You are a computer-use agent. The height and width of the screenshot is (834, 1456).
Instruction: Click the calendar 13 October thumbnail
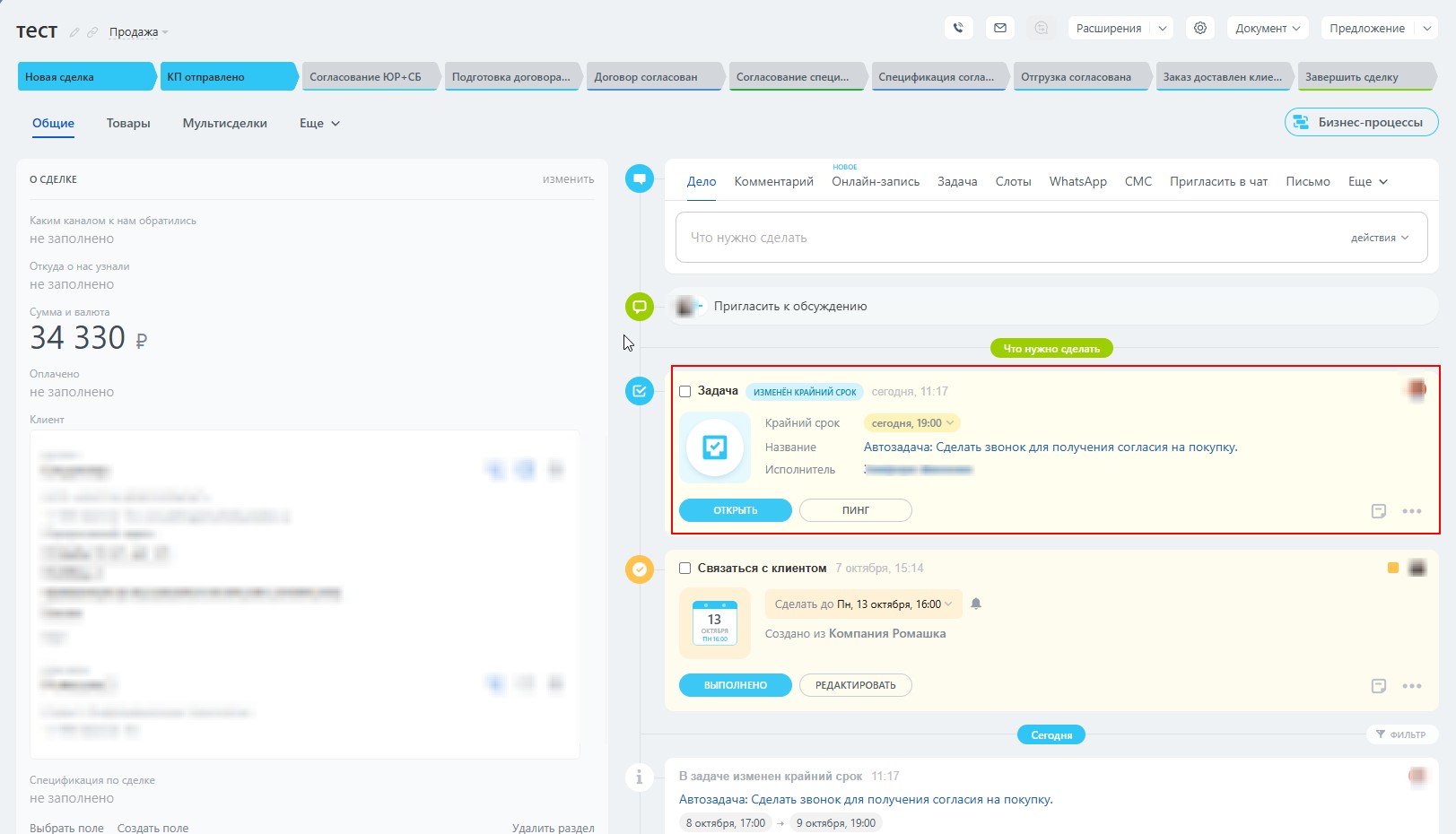[715, 622]
